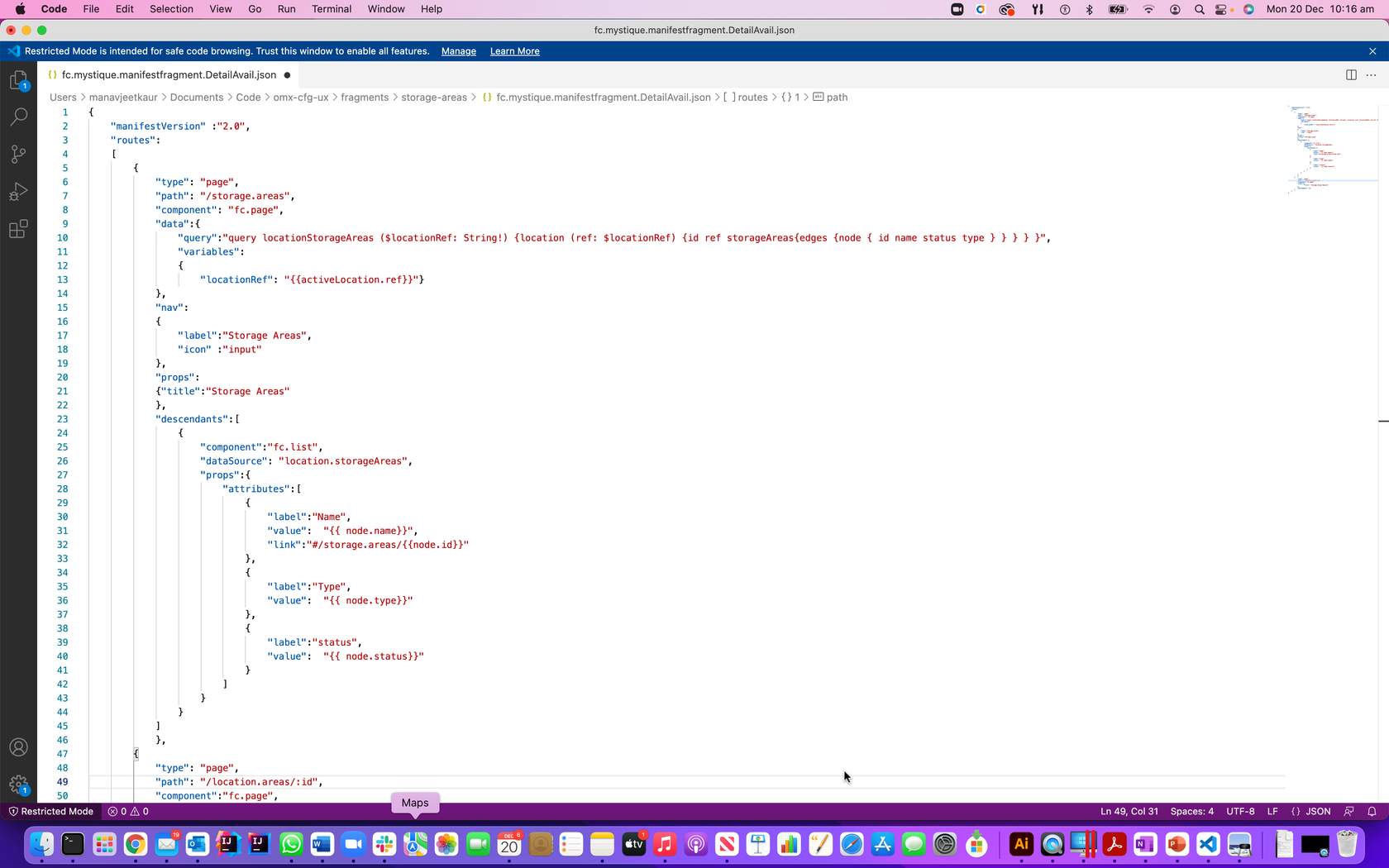Open Source Control view
This screenshot has width=1389, height=868.
pos(18,154)
